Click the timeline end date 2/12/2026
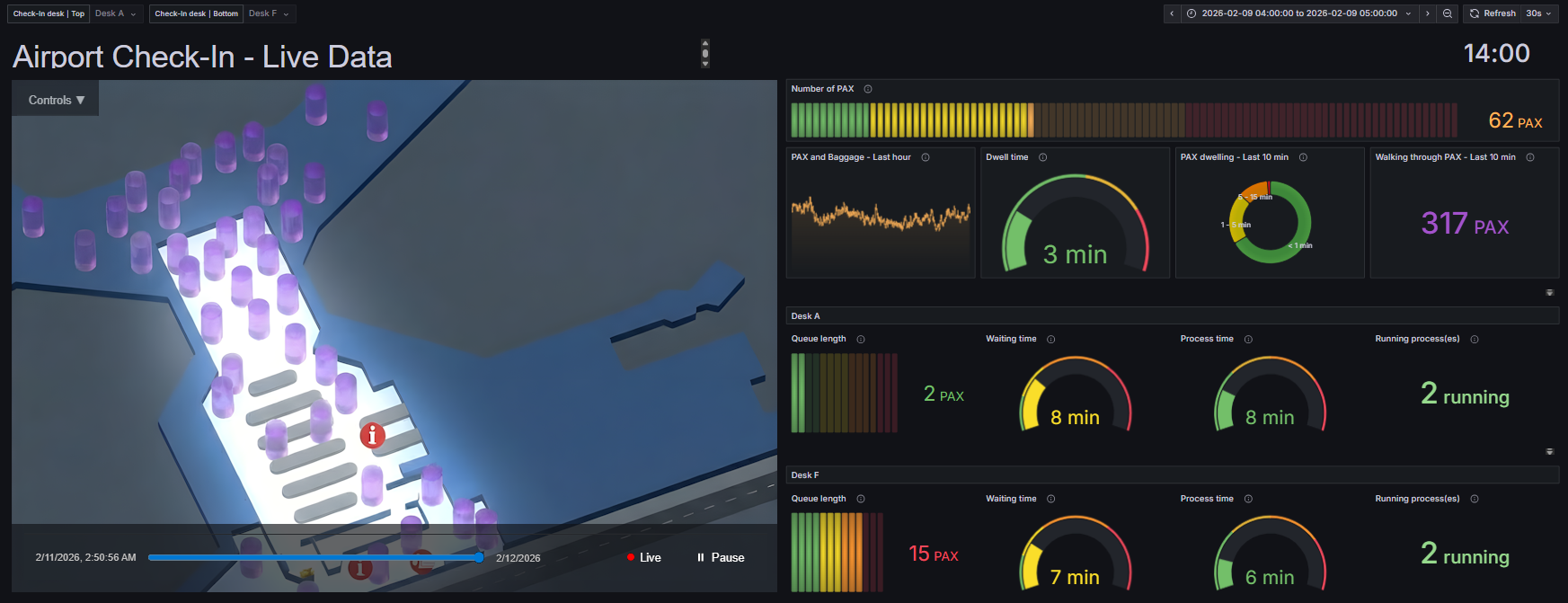The image size is (1568, 603). coord(518,558)
